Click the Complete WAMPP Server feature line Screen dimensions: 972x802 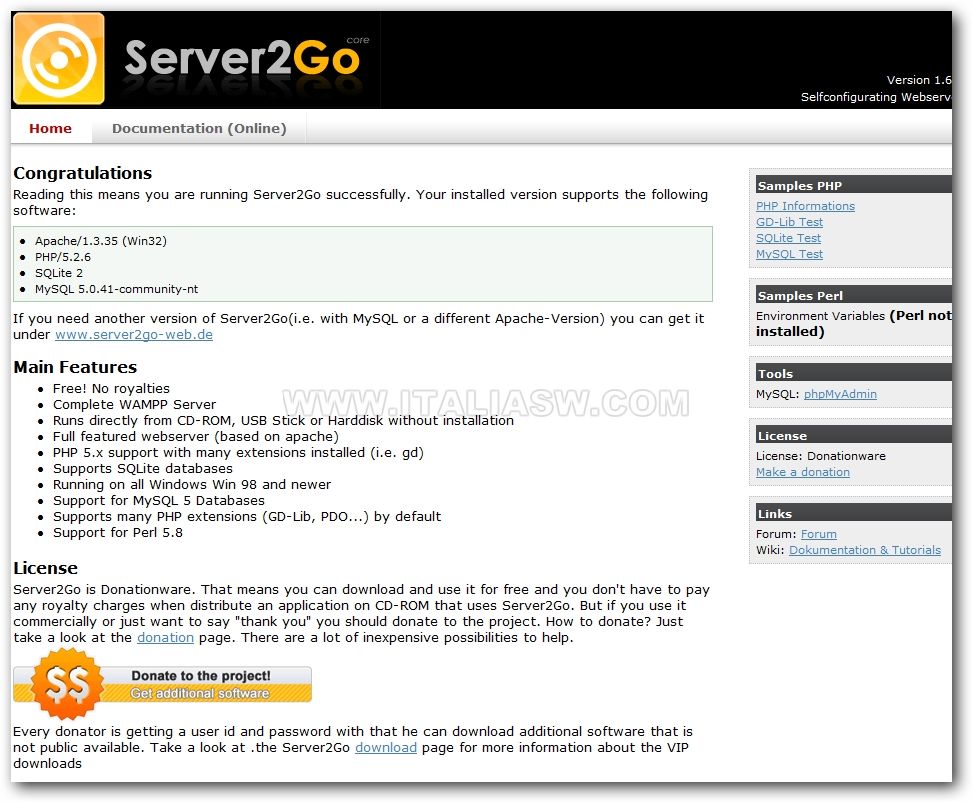point(134,405)
